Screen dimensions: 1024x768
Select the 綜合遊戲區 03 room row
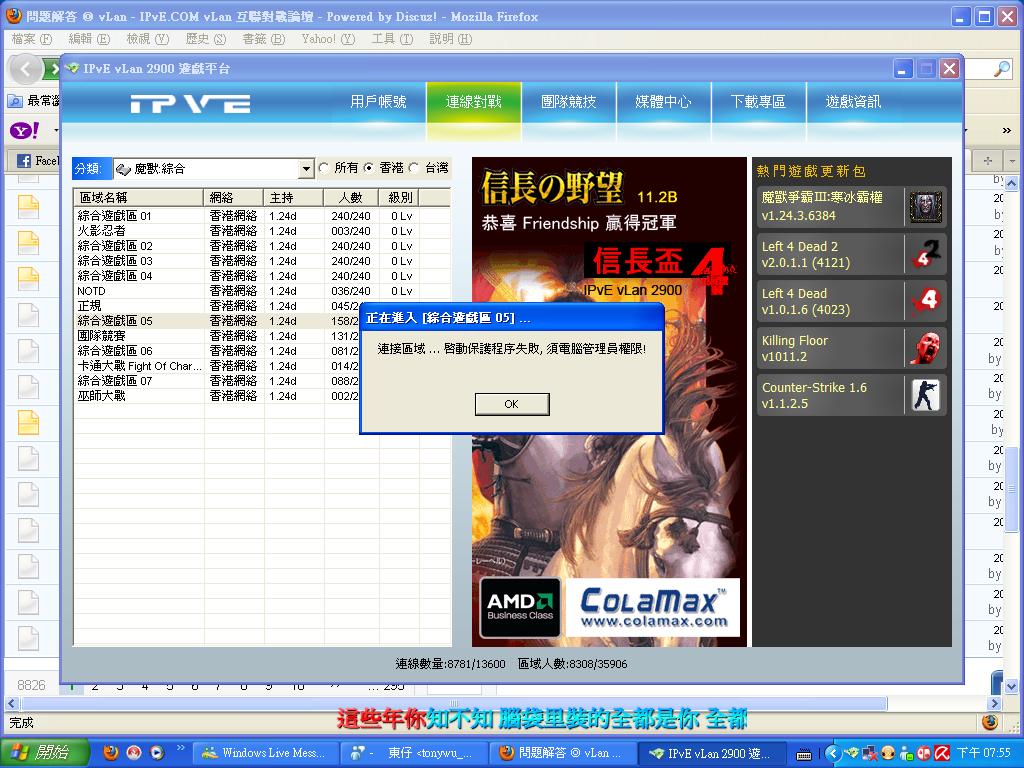coord(261,261)
